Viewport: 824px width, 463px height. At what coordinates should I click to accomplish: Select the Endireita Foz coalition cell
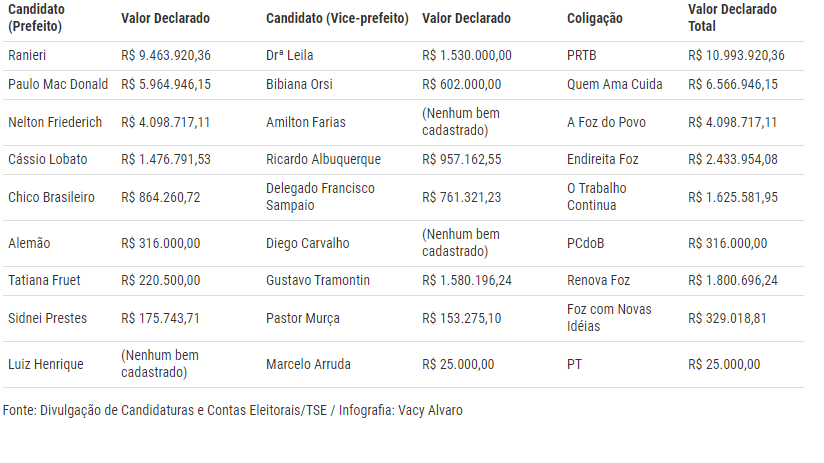[602, 159]
